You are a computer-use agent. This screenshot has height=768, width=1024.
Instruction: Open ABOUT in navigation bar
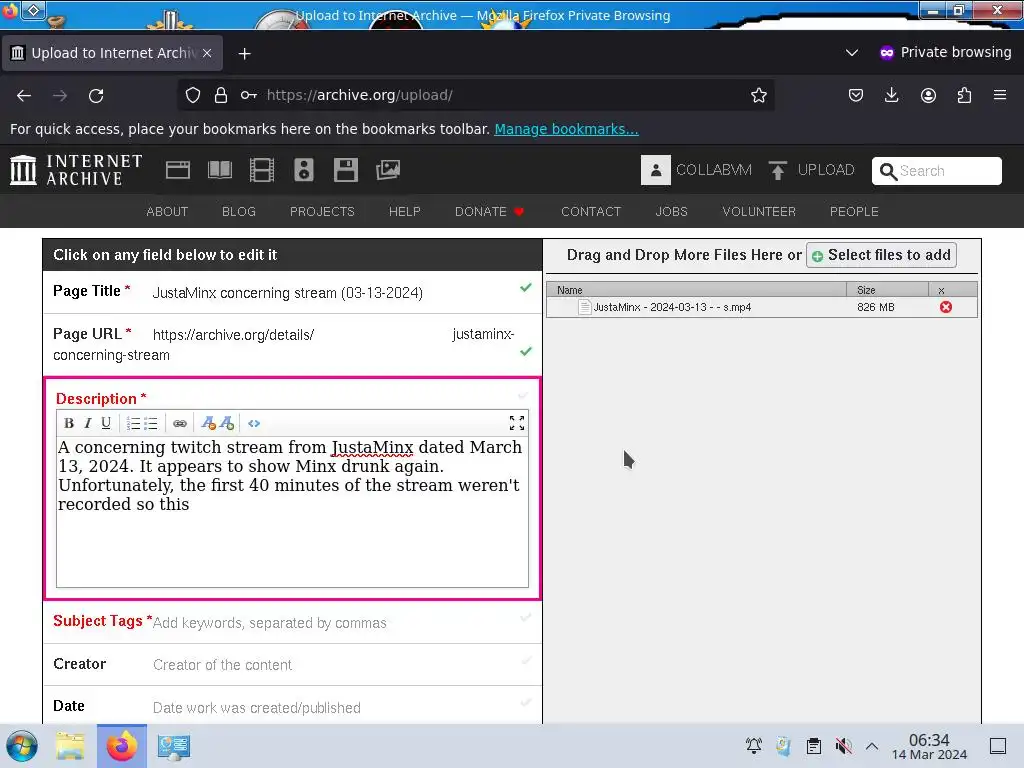click(167, 212)
